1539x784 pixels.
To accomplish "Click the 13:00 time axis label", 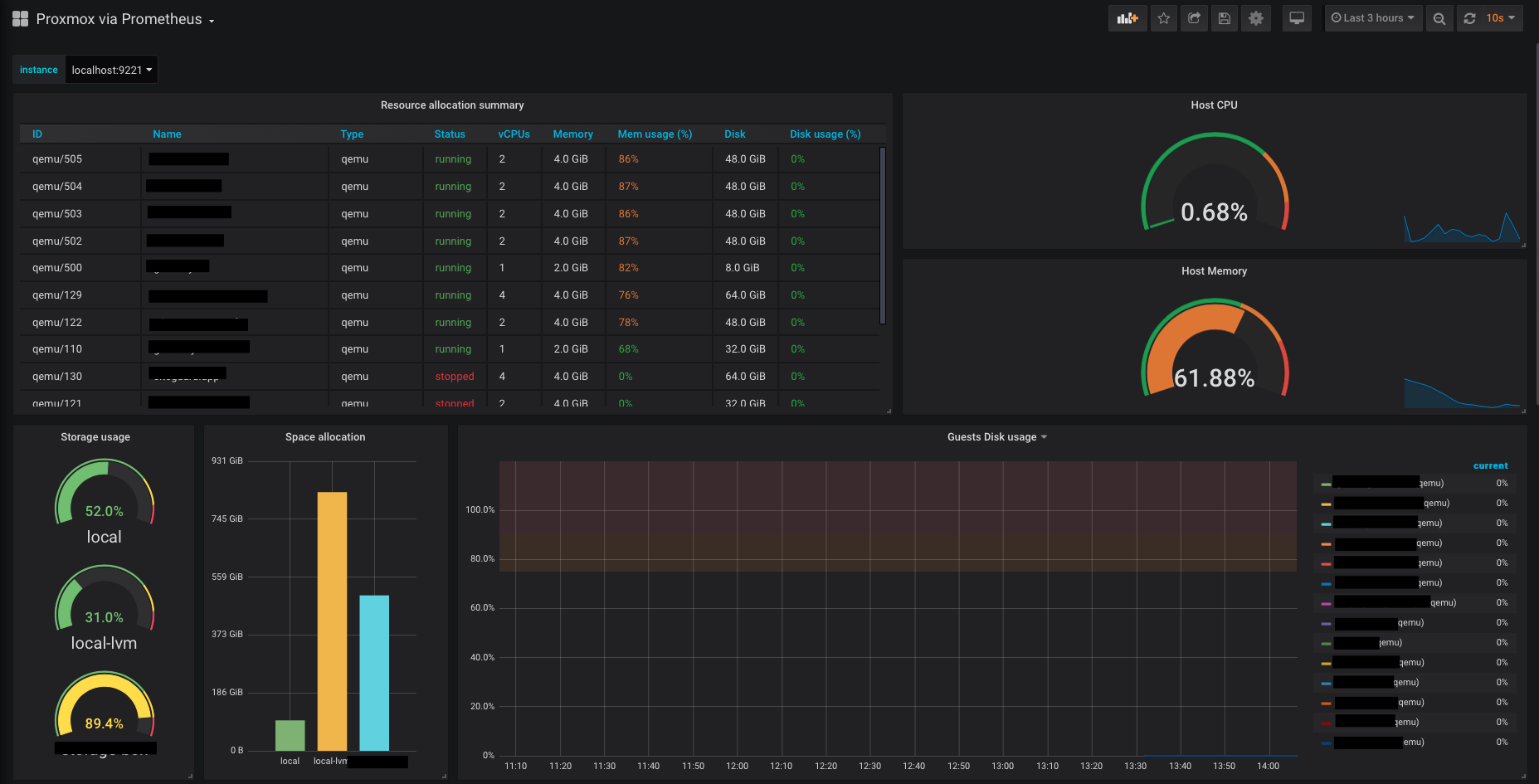I will point(1002,767).
